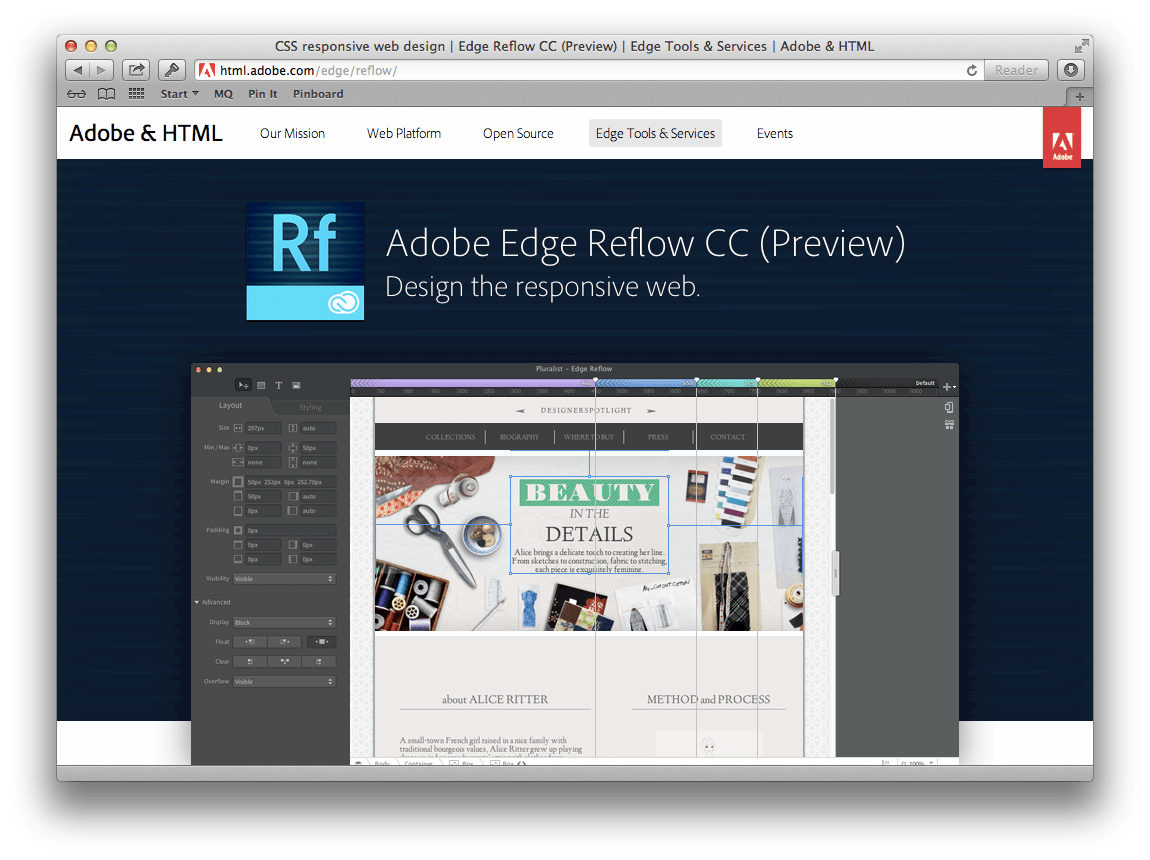Click the Margin shorthand values field
This screenshot has width=1150, height=860.
coord(290,482)
